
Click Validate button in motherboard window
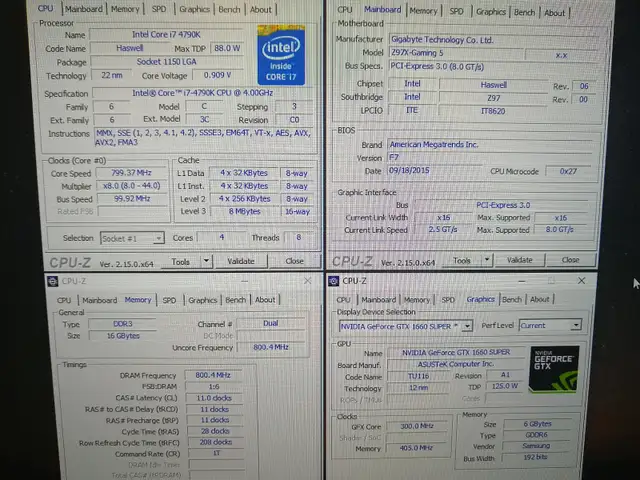point(520,260)
